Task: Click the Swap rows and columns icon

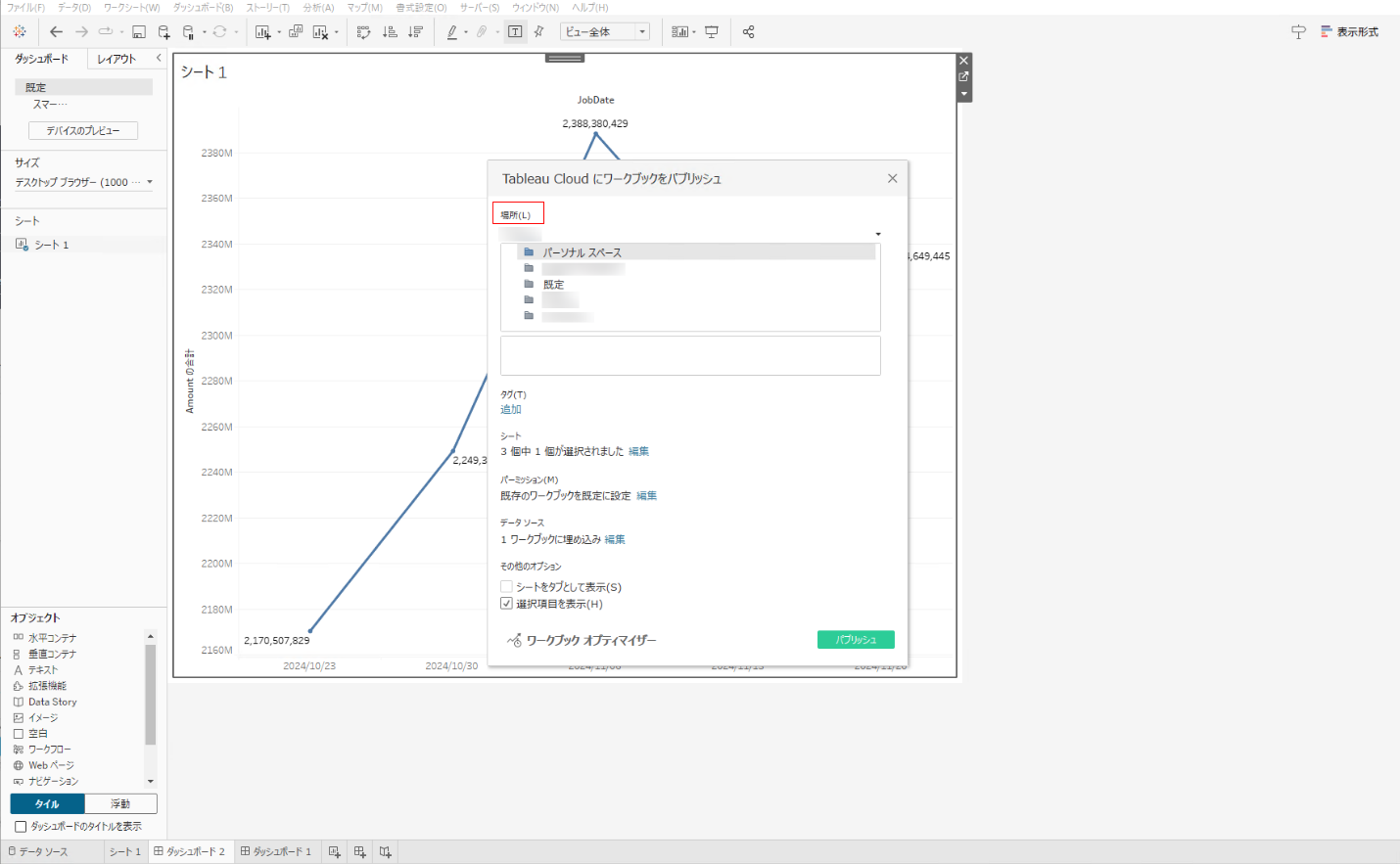Action: [x=363, y=32]
